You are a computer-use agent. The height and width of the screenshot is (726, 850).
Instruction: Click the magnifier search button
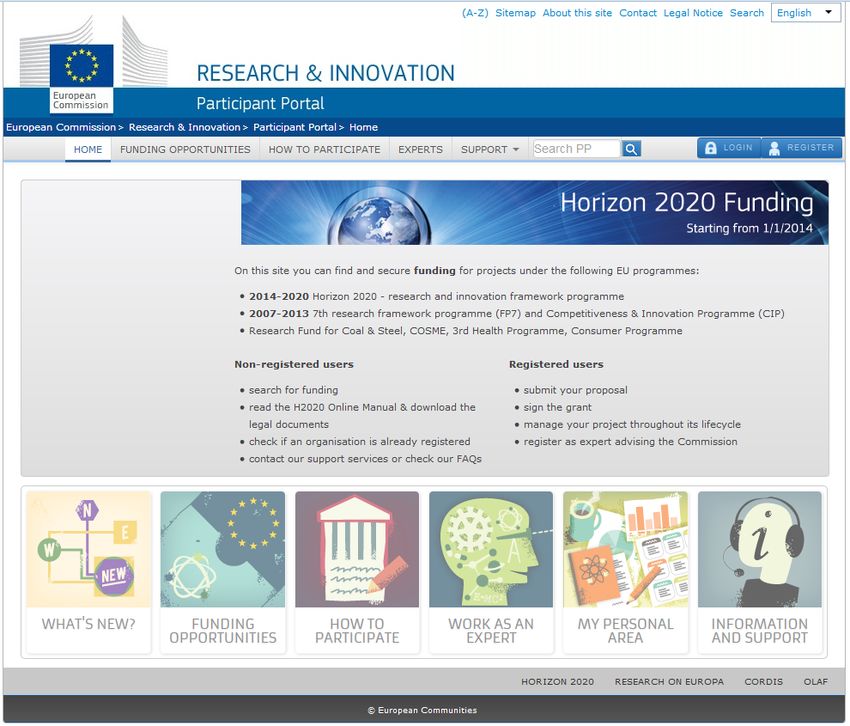tap(632, 149)
